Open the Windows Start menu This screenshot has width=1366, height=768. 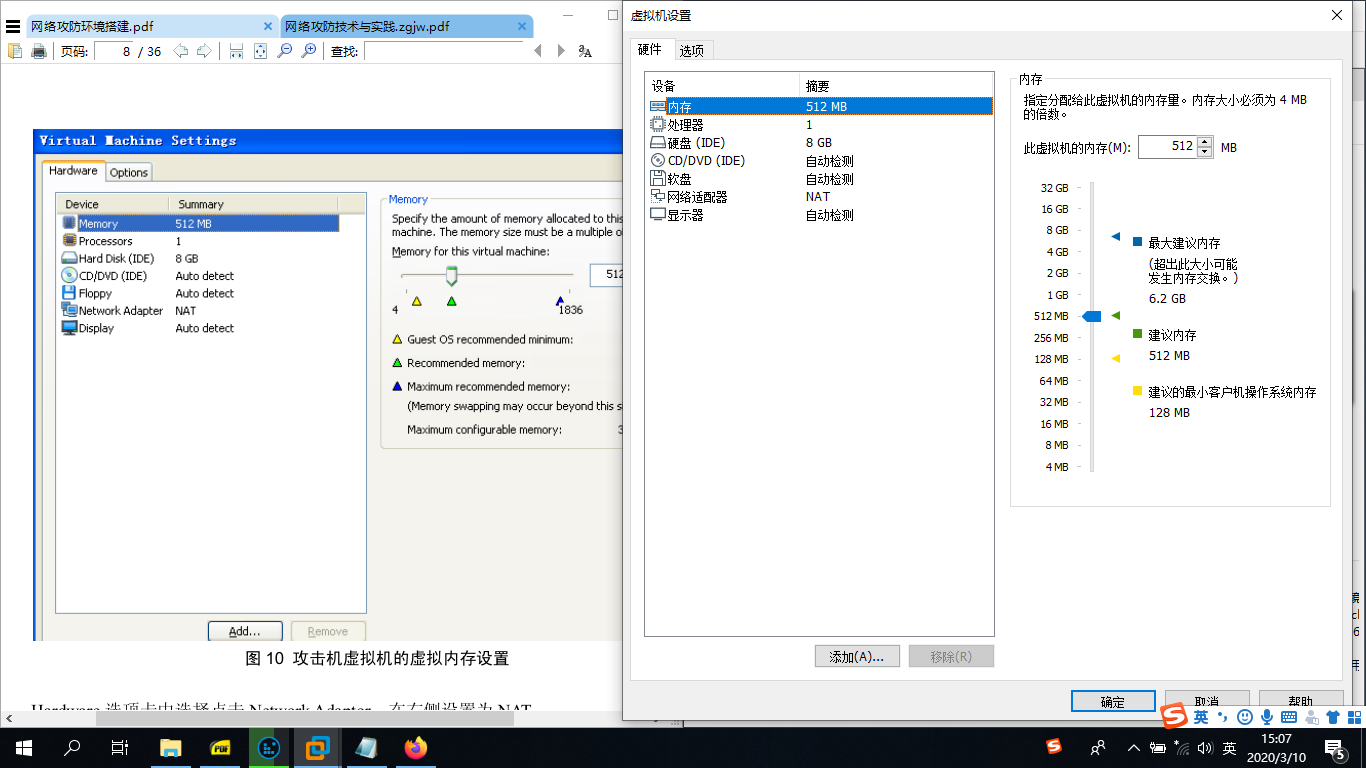pyautogui.click(x=23, y=748)
